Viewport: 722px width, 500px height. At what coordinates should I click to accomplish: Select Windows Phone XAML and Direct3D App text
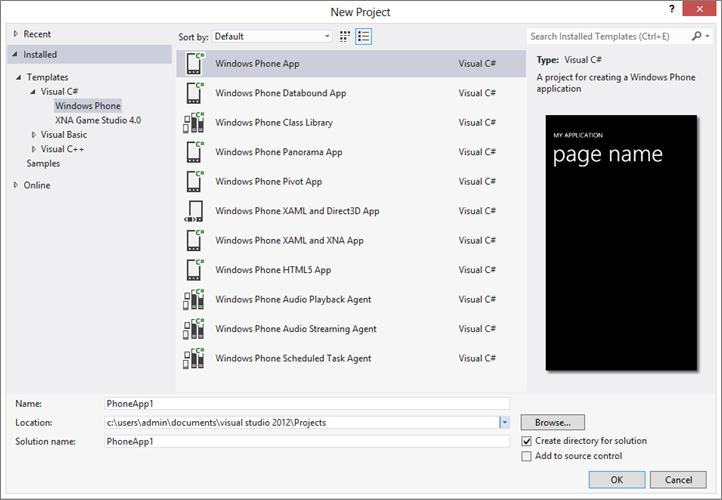pyautogui.click(x=297, y=211)
